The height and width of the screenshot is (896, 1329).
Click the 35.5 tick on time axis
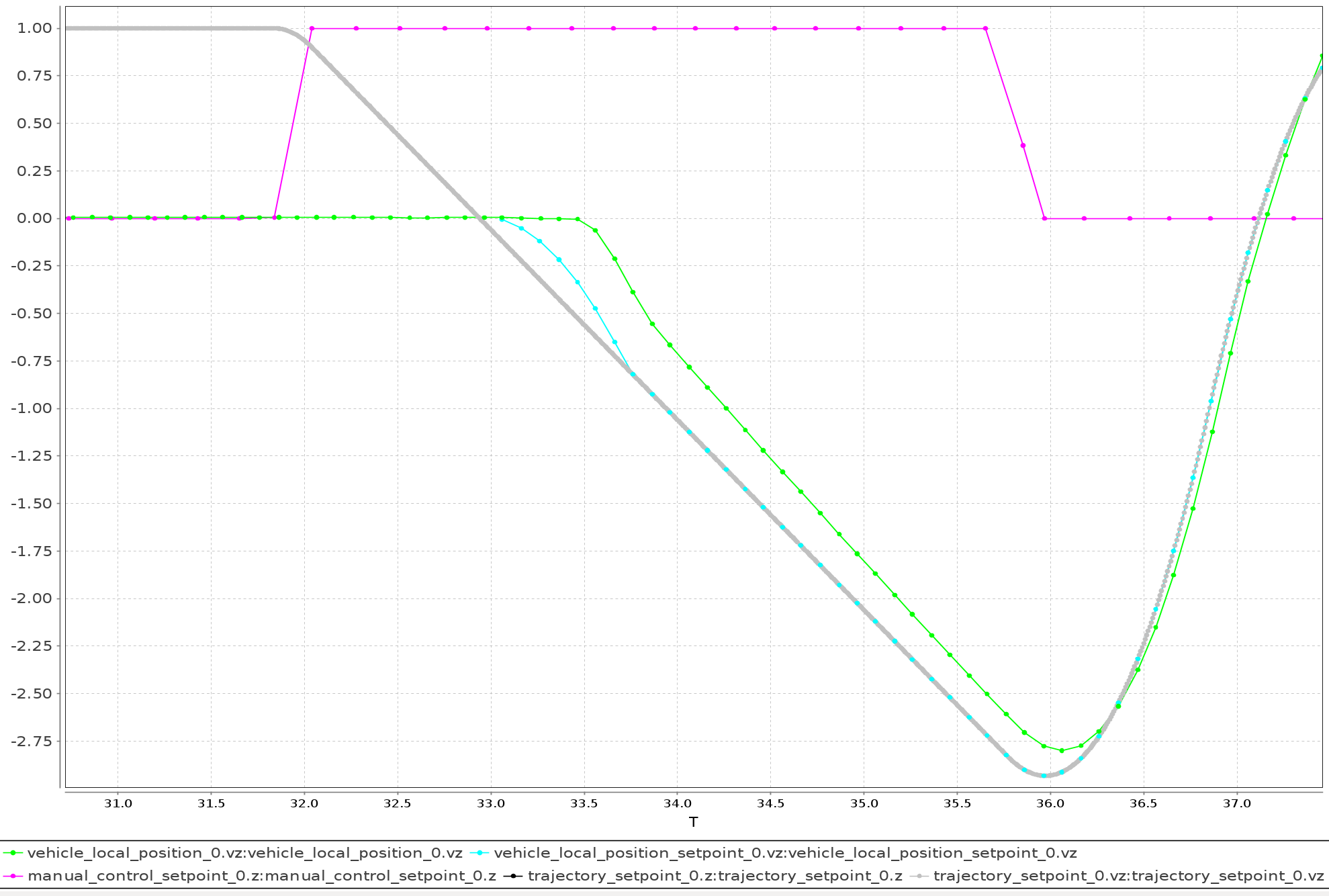(x=957, y=803)
